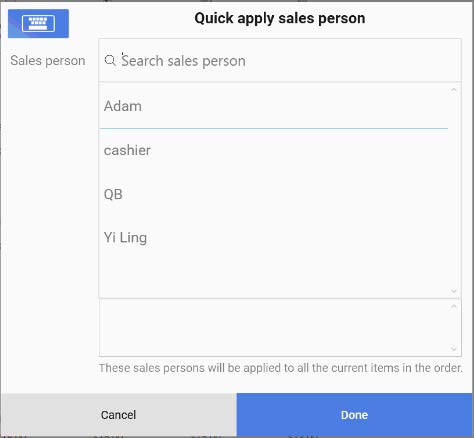Open the on-screen keyboard icon button
This screenshot has height=438, width=474.
38,23
